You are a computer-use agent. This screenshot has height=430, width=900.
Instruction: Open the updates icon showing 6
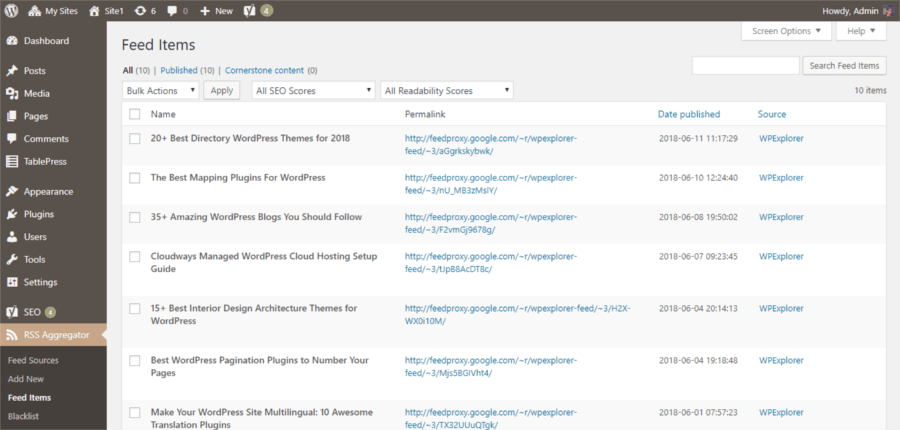(139, 11)
